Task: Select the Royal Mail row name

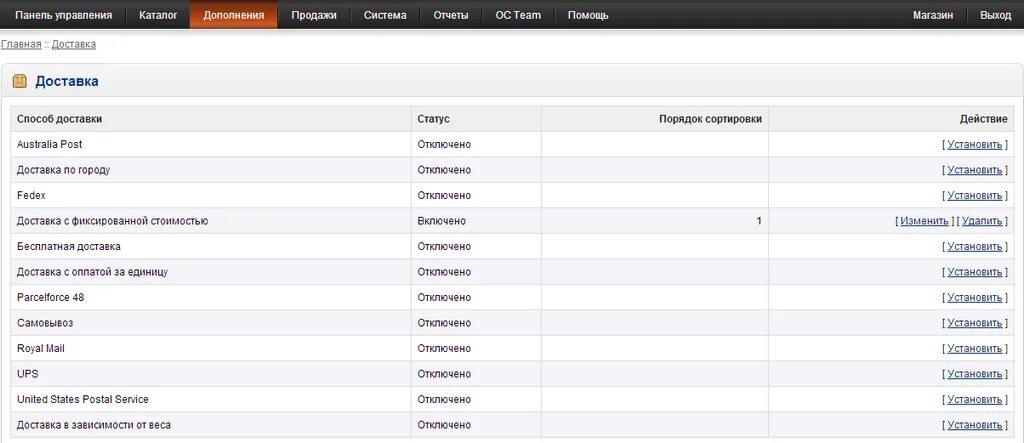Action: 40,348
